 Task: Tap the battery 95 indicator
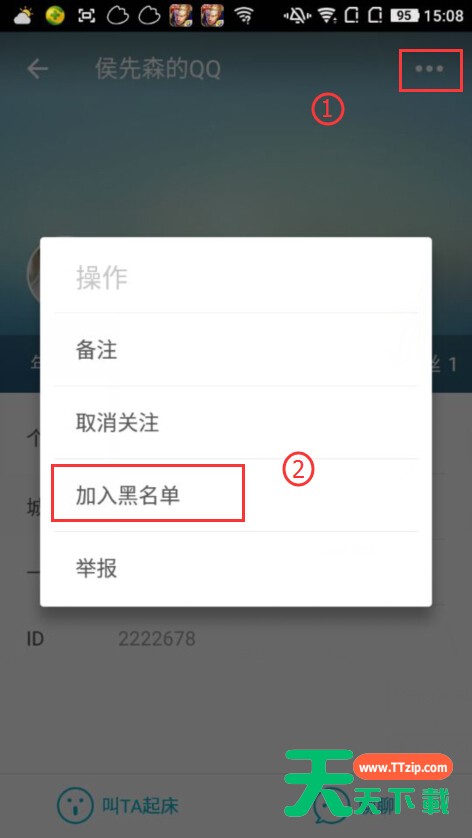pos(405,15)
